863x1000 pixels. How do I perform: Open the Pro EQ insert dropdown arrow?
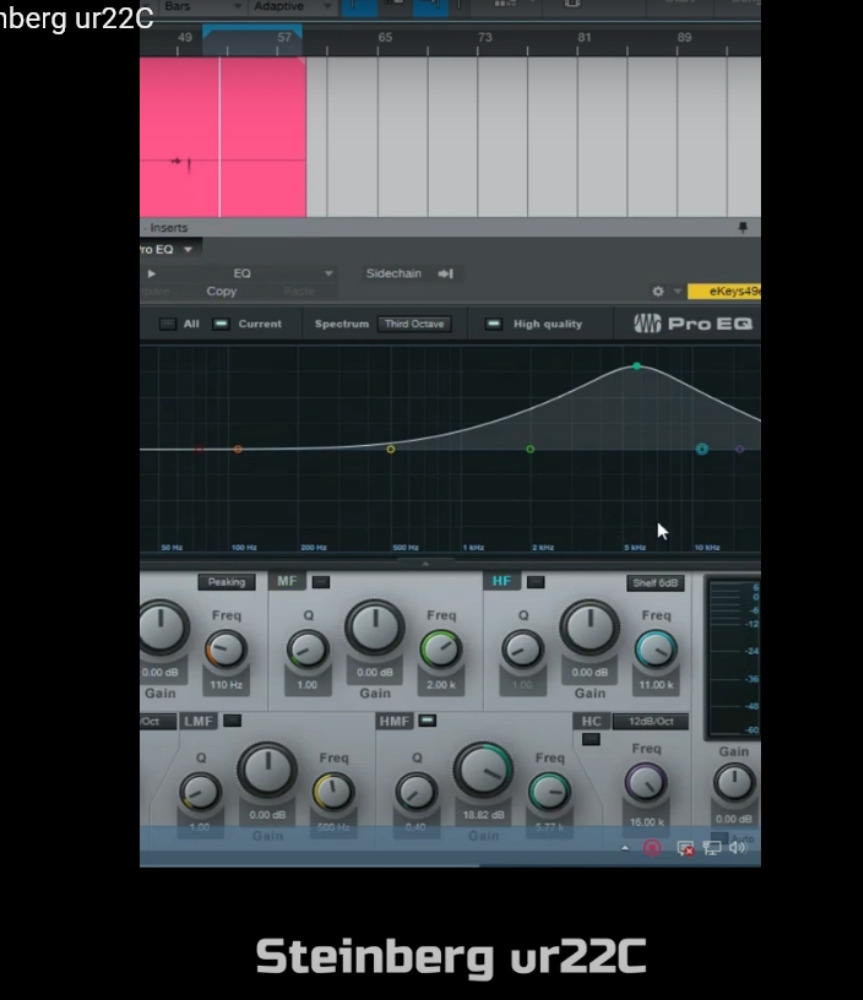tap(188, 249)
